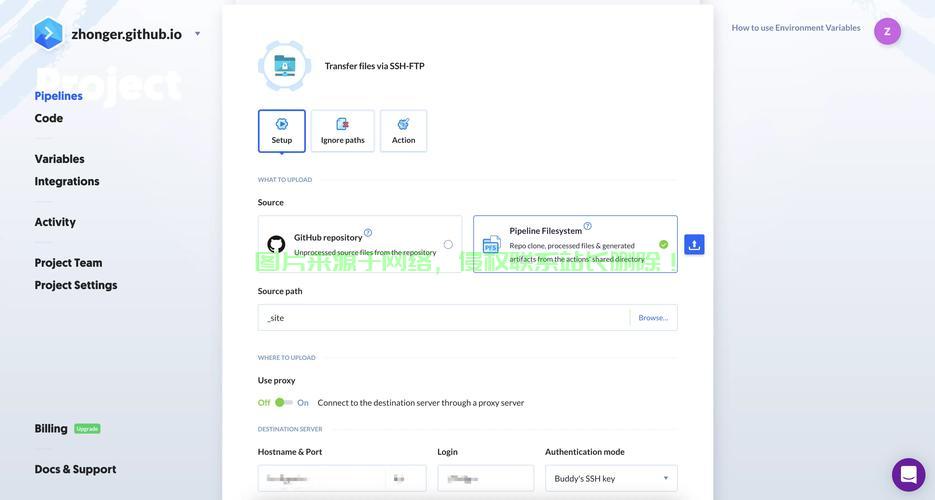The image size is (935, 500).
Task: Click the Buddy logo icon
Action: (48, 34)
